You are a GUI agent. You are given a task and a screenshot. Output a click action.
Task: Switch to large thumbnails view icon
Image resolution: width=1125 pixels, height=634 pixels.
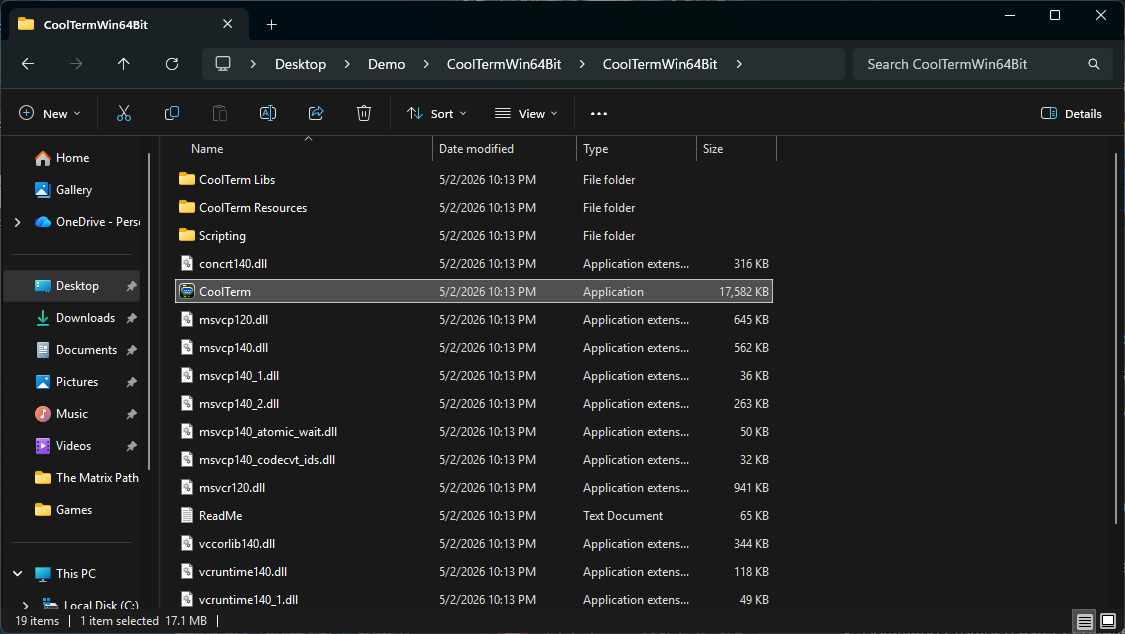pos(1108,621)
